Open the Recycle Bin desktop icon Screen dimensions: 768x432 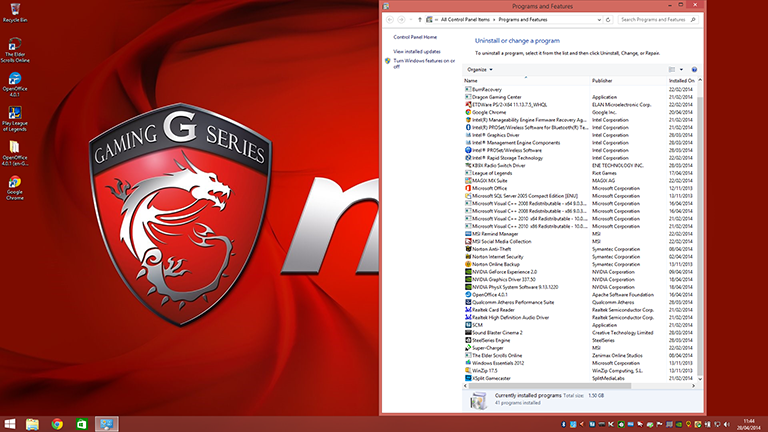tap(15, 12)
